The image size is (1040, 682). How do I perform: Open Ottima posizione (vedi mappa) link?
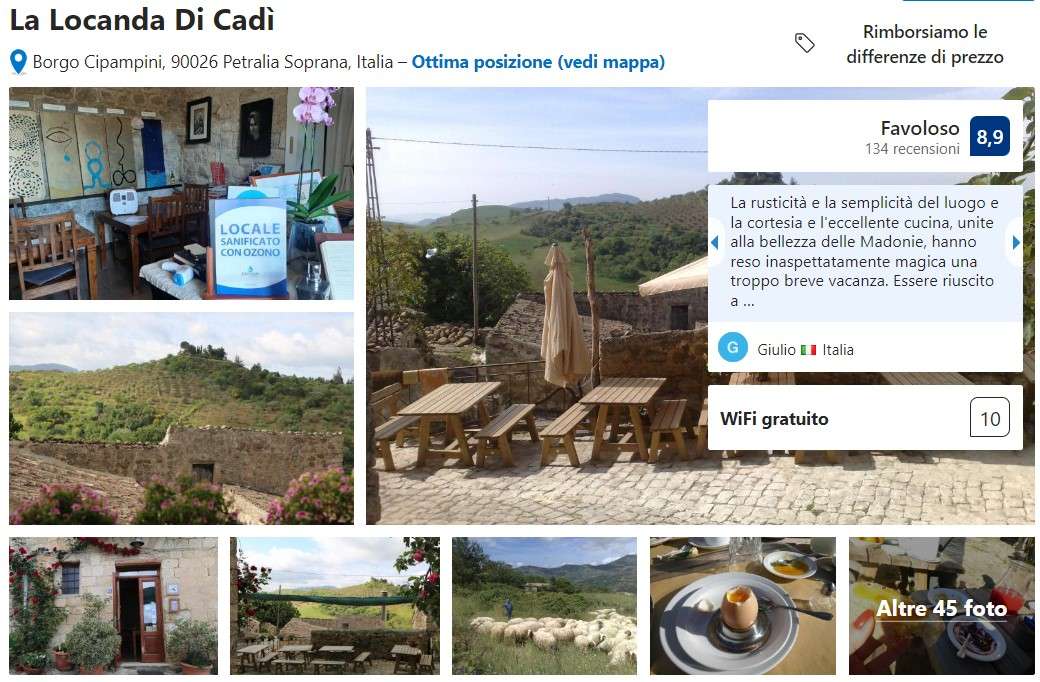538,62
